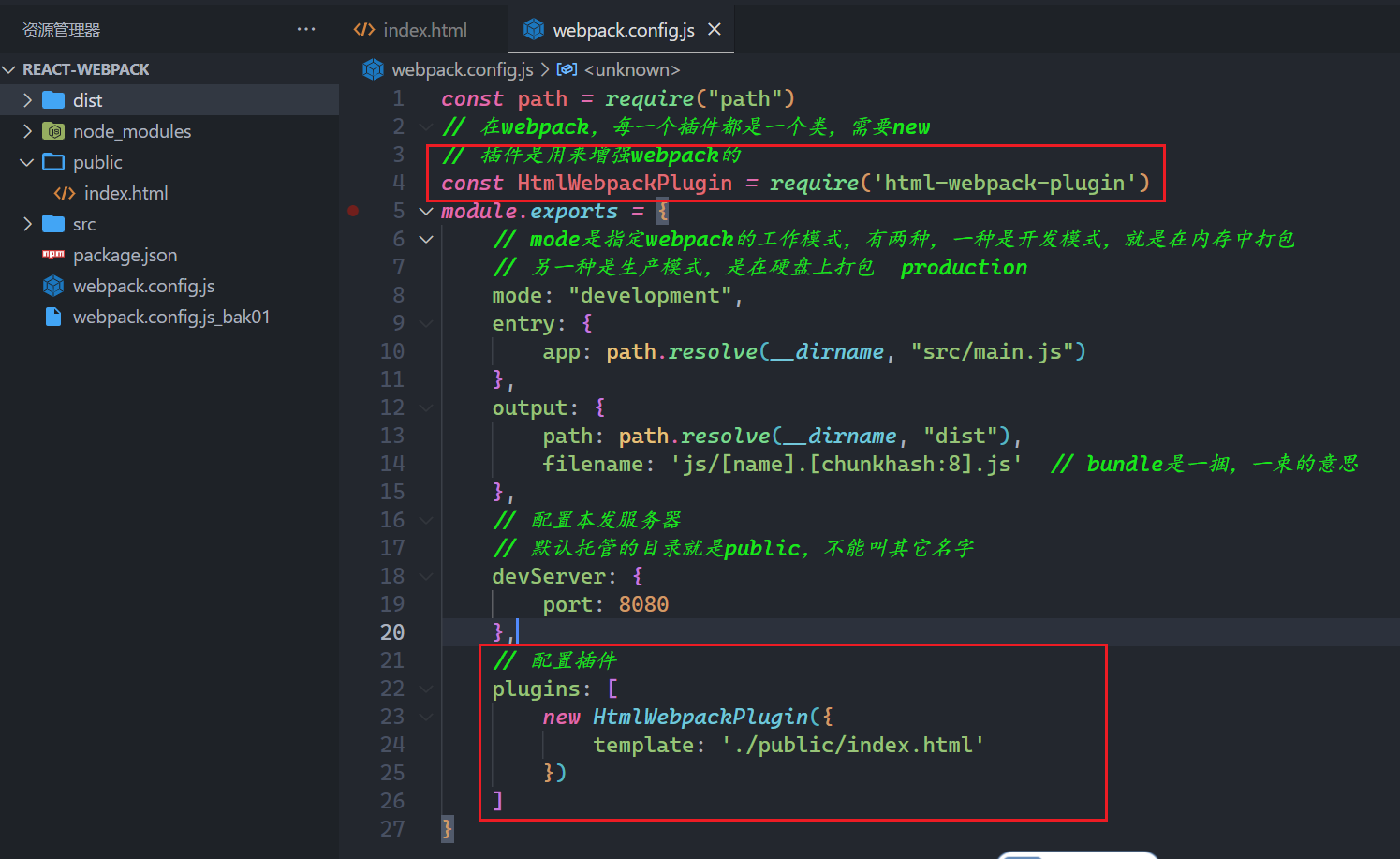Collapse the REACT-WEBPACK root folder
Image resolution: width=1400 pixels, height=859 pixels.
[x=9, y=69]
